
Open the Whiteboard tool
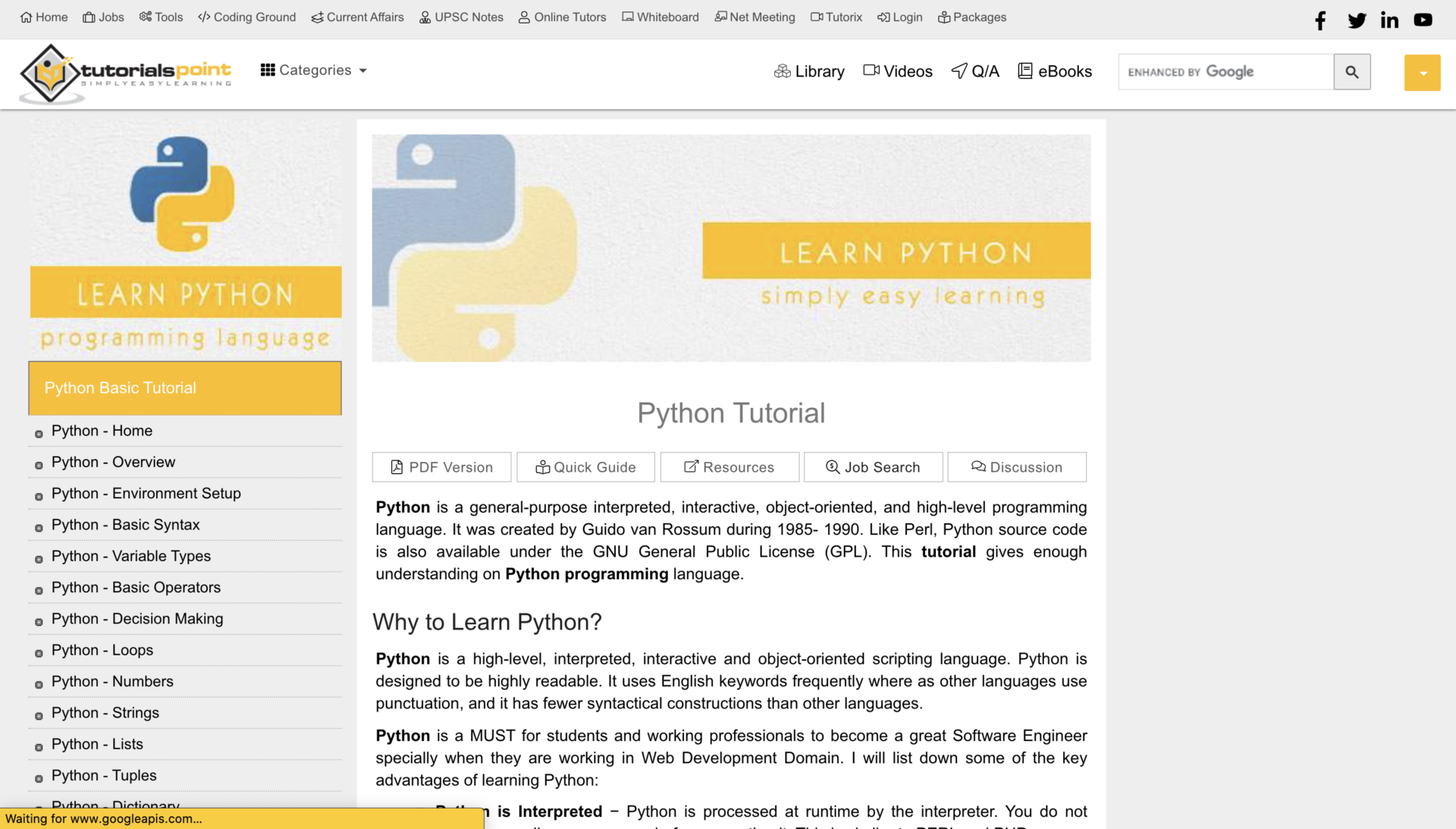(660, 17)
